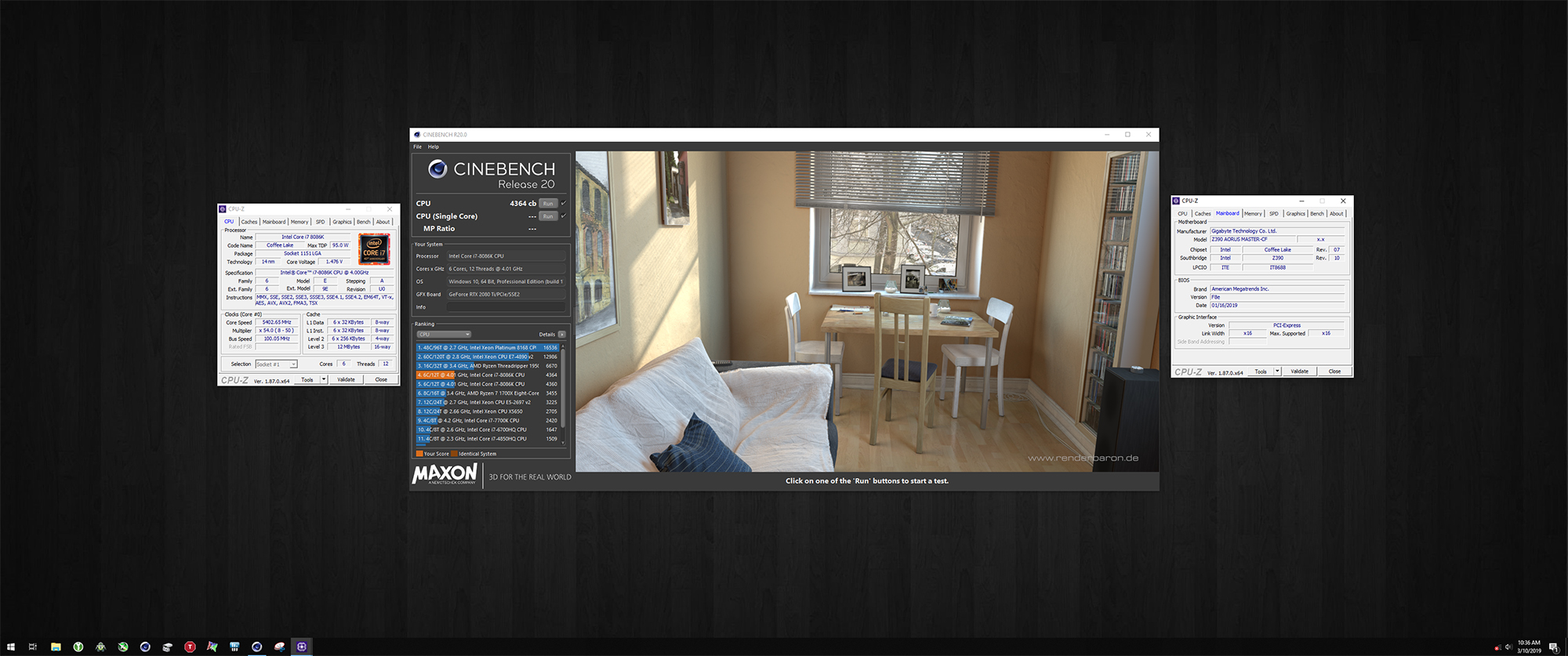Click the title bar icon of the left CPU-Z window
Image resolution: width=1568 pixels, height=656 pixels.
coord(223,209)
